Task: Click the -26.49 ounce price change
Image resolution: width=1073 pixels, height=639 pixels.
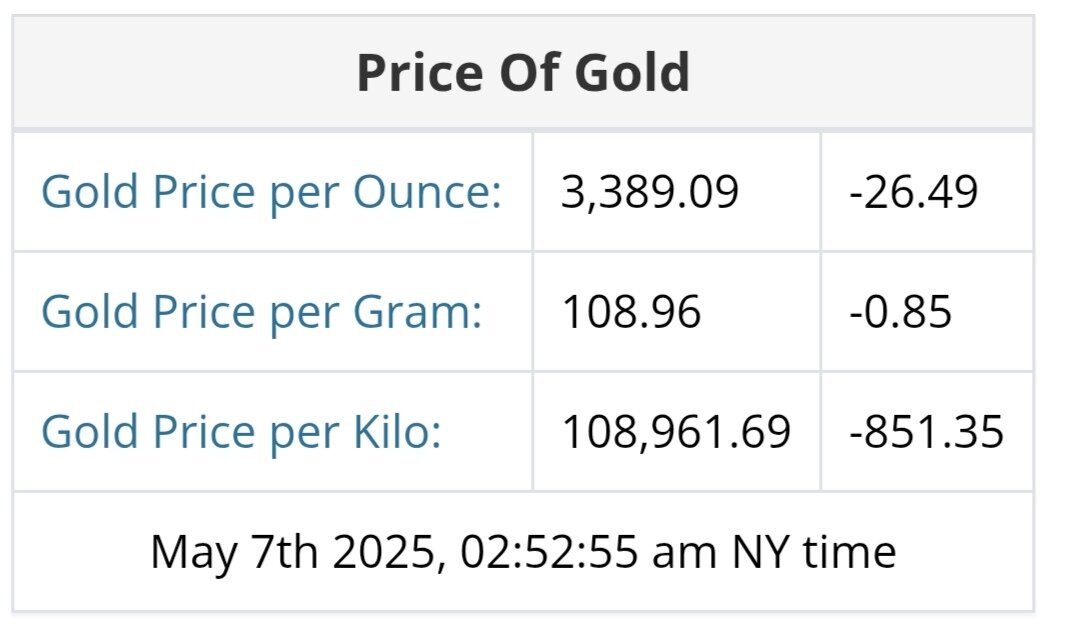Action: tap(913, 191)
